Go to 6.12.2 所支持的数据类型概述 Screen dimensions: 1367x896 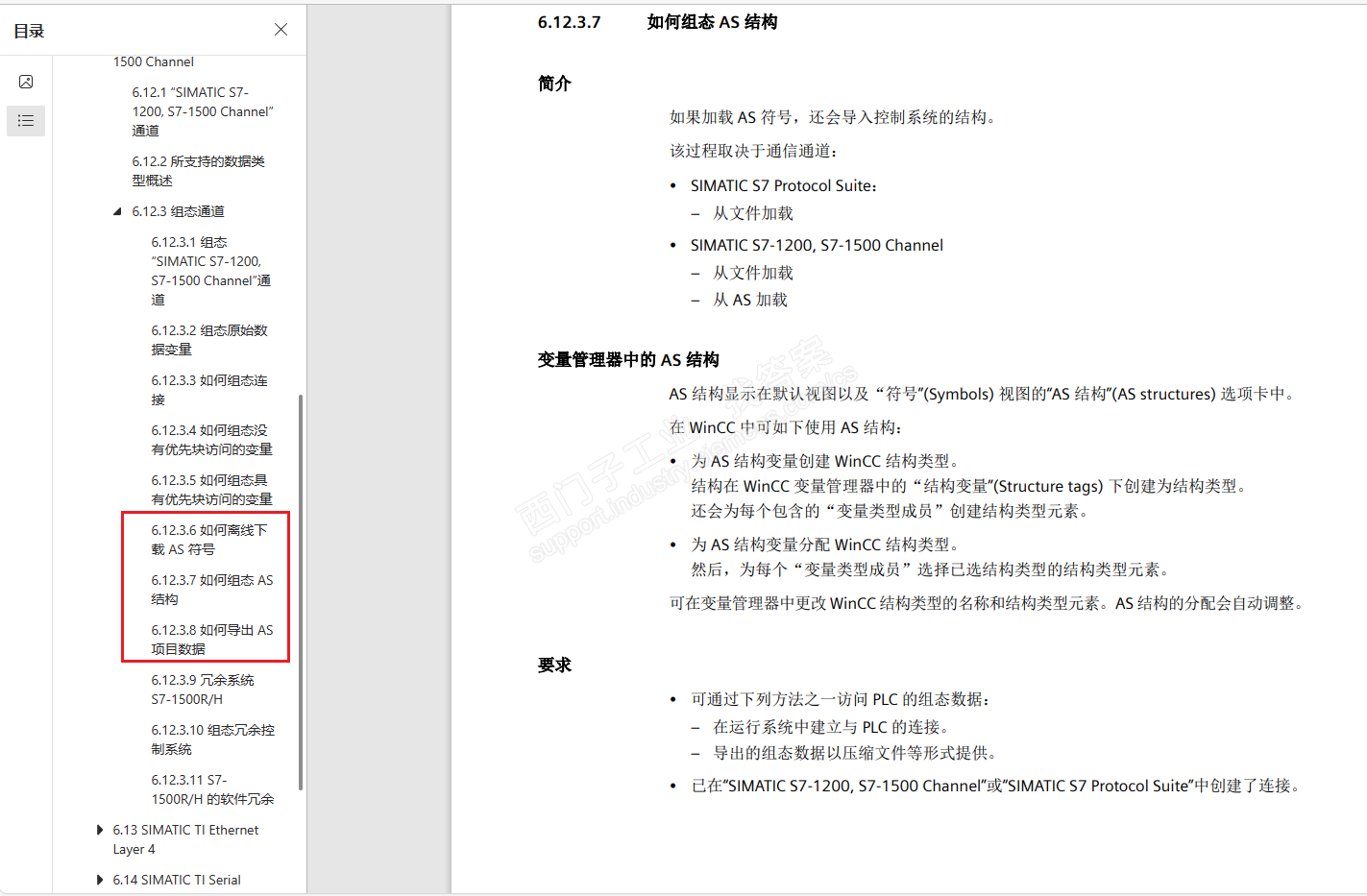pyautogui.click(x=199, y=171)
